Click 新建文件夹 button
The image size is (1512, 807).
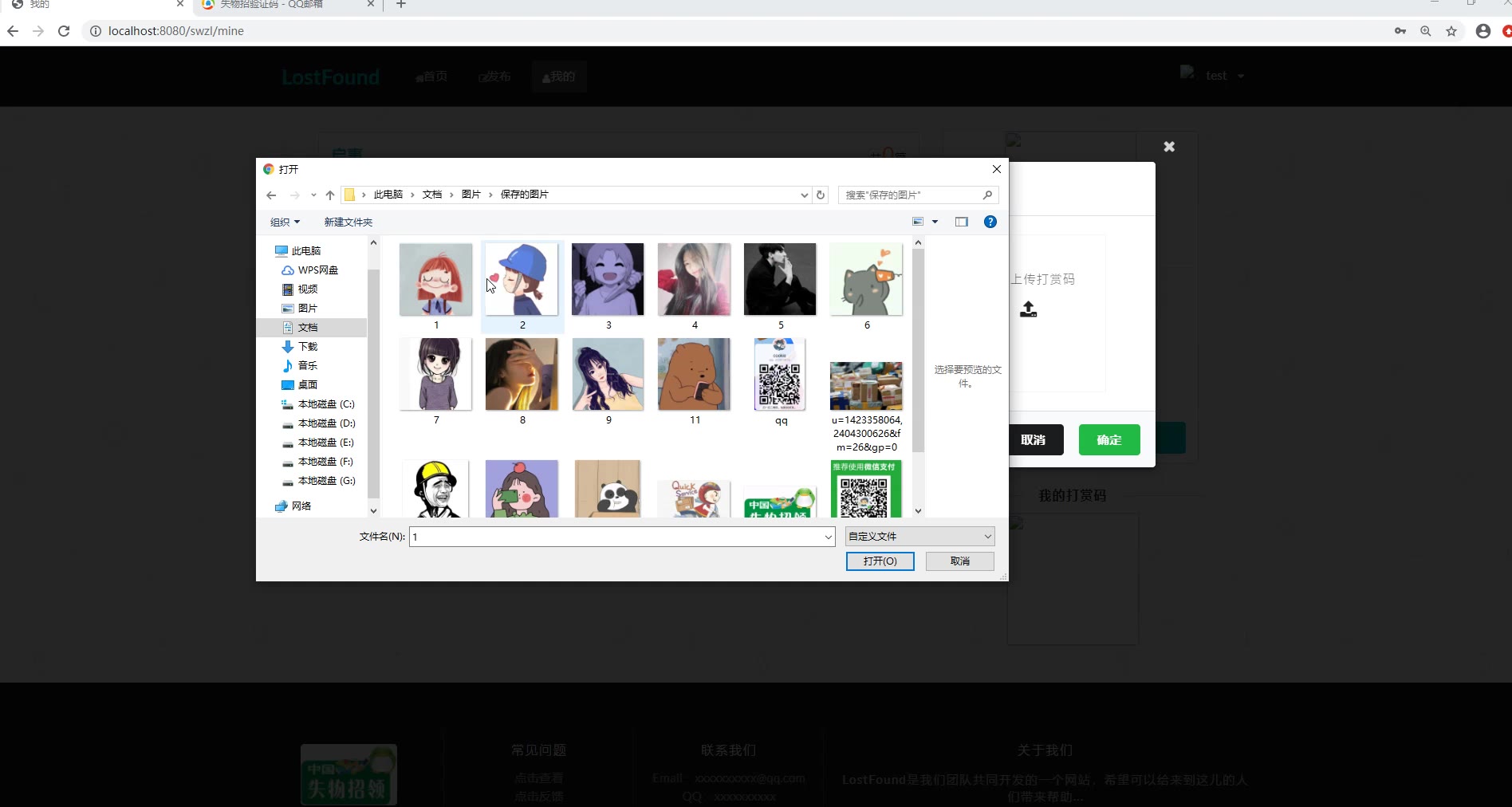pos(348,222)
